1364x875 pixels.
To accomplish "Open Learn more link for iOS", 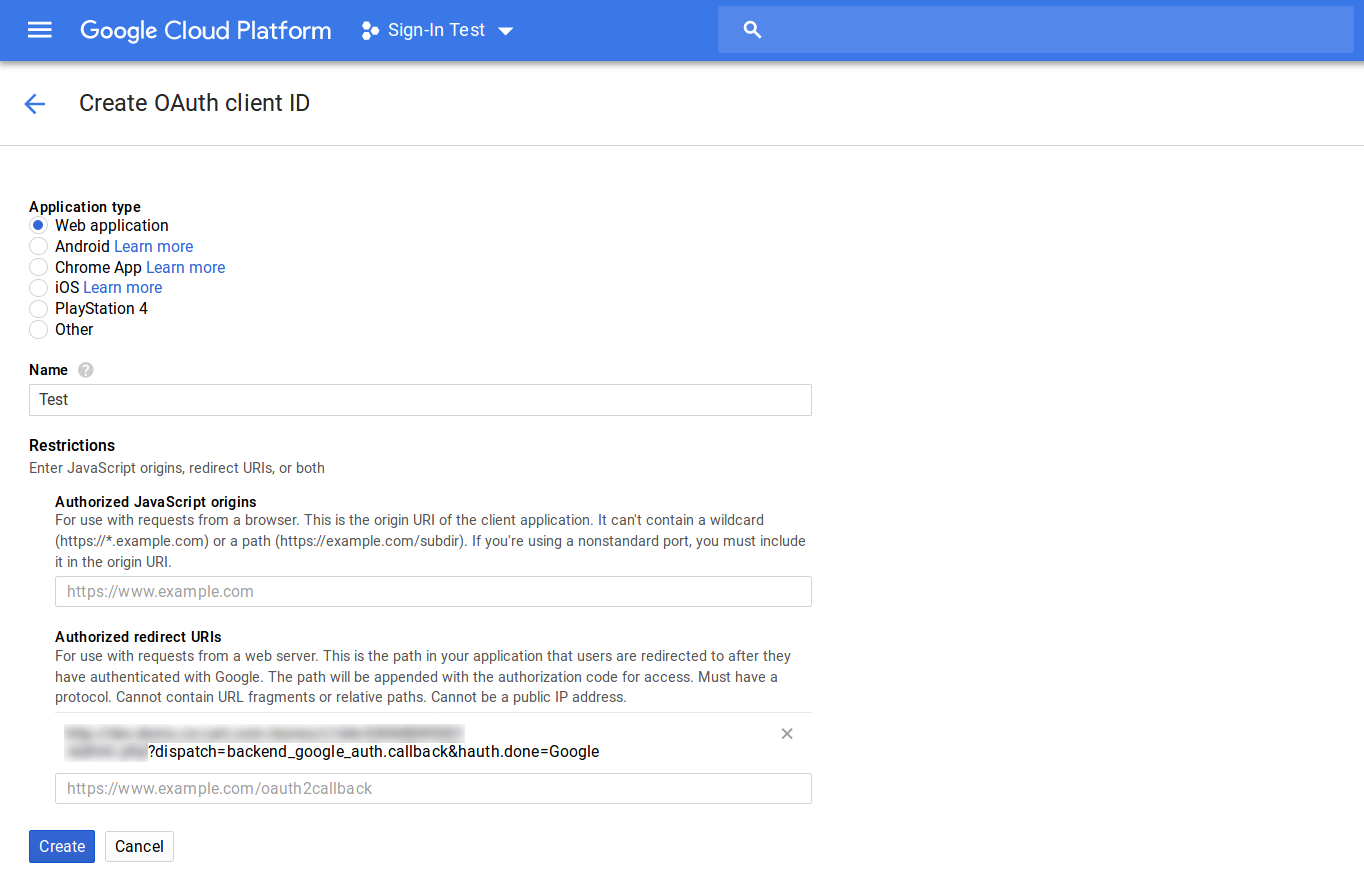I will point(122,288).
